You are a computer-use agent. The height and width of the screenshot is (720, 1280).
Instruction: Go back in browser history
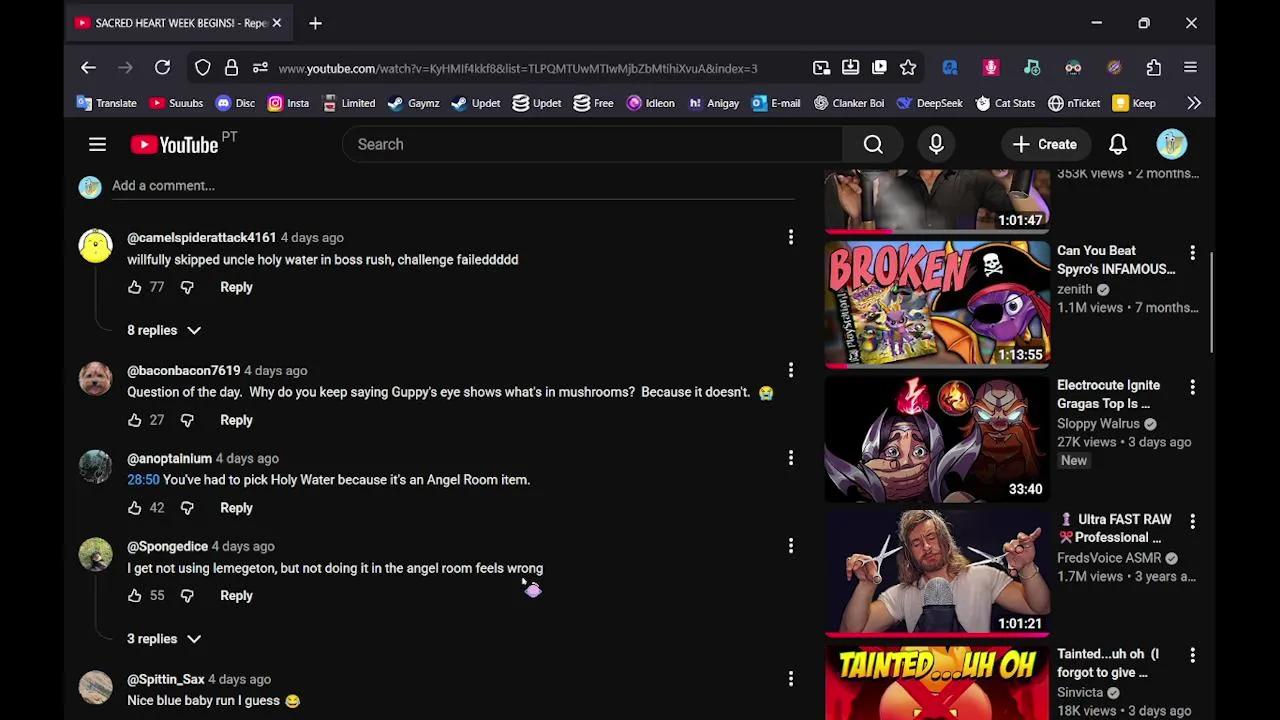pos(88,68)
